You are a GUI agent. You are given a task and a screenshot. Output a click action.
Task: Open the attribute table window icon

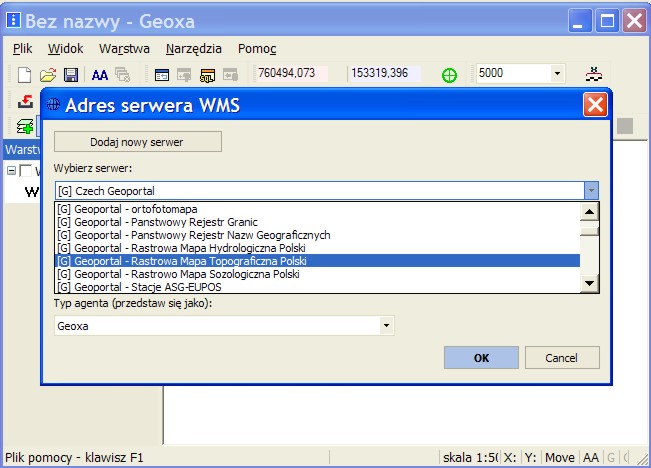click(x=162, y=75)
